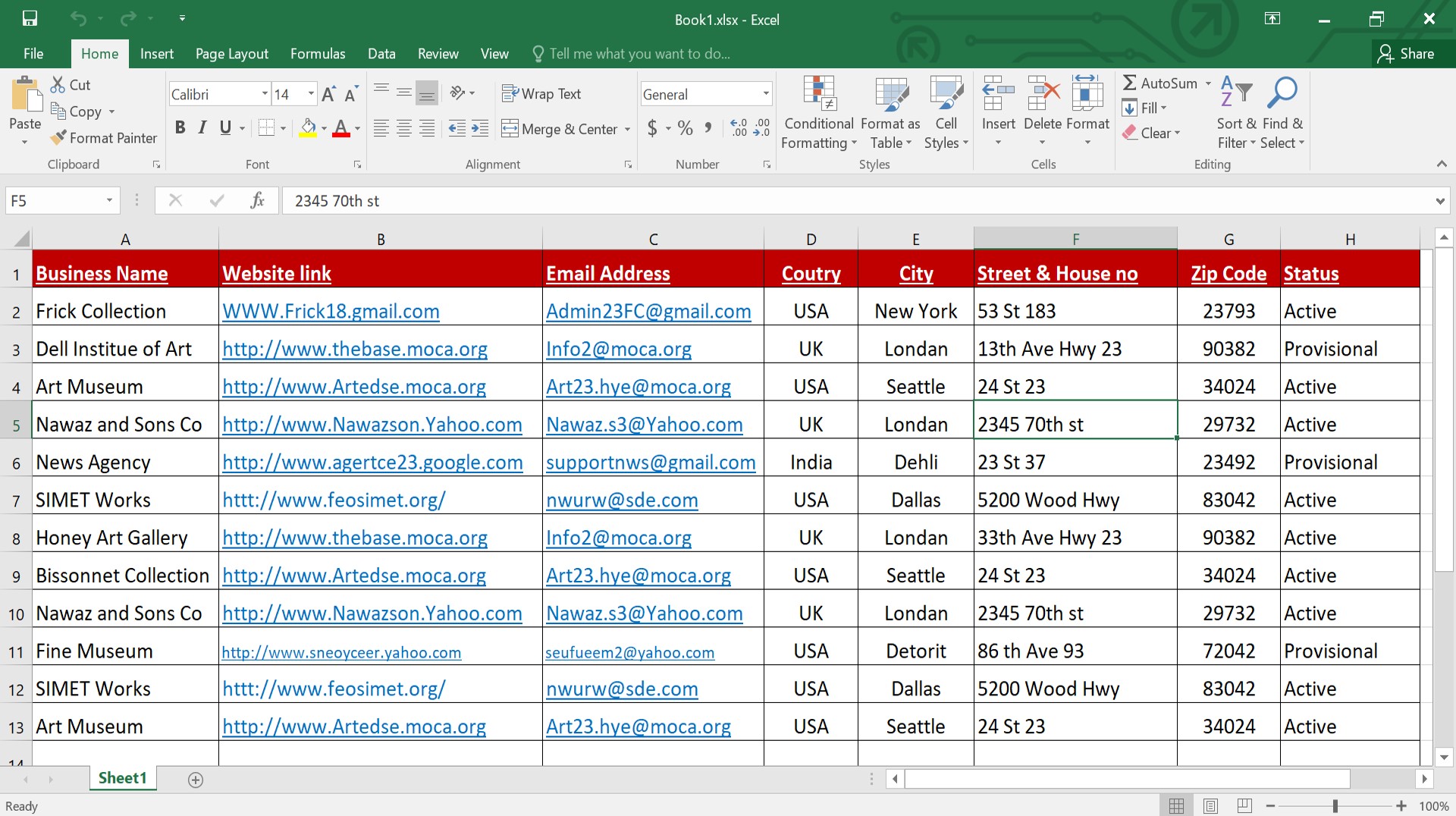Collapse the ribbon with the chevron arrow

[1442, 163]
